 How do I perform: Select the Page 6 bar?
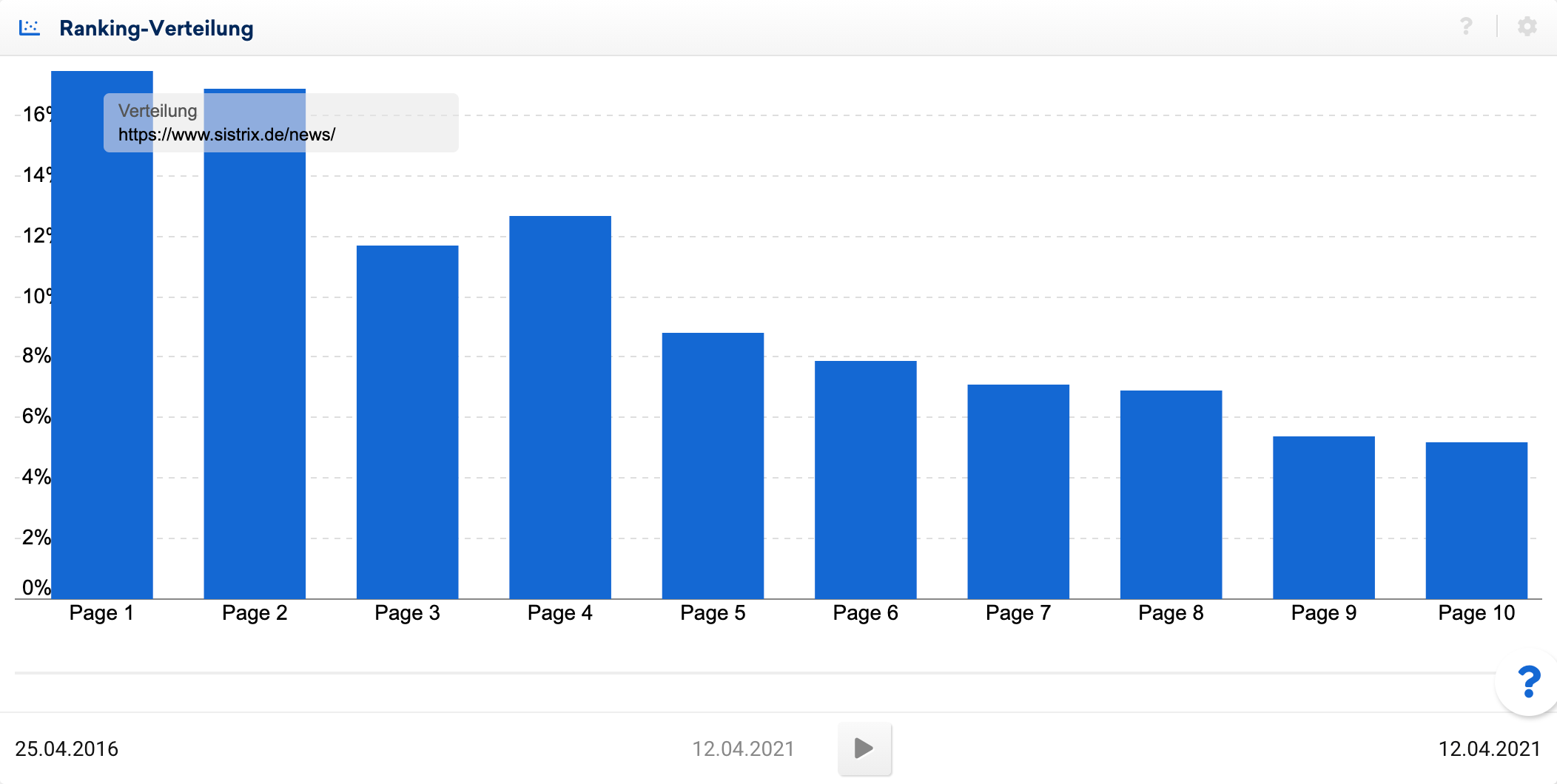[x=866, y=479]
